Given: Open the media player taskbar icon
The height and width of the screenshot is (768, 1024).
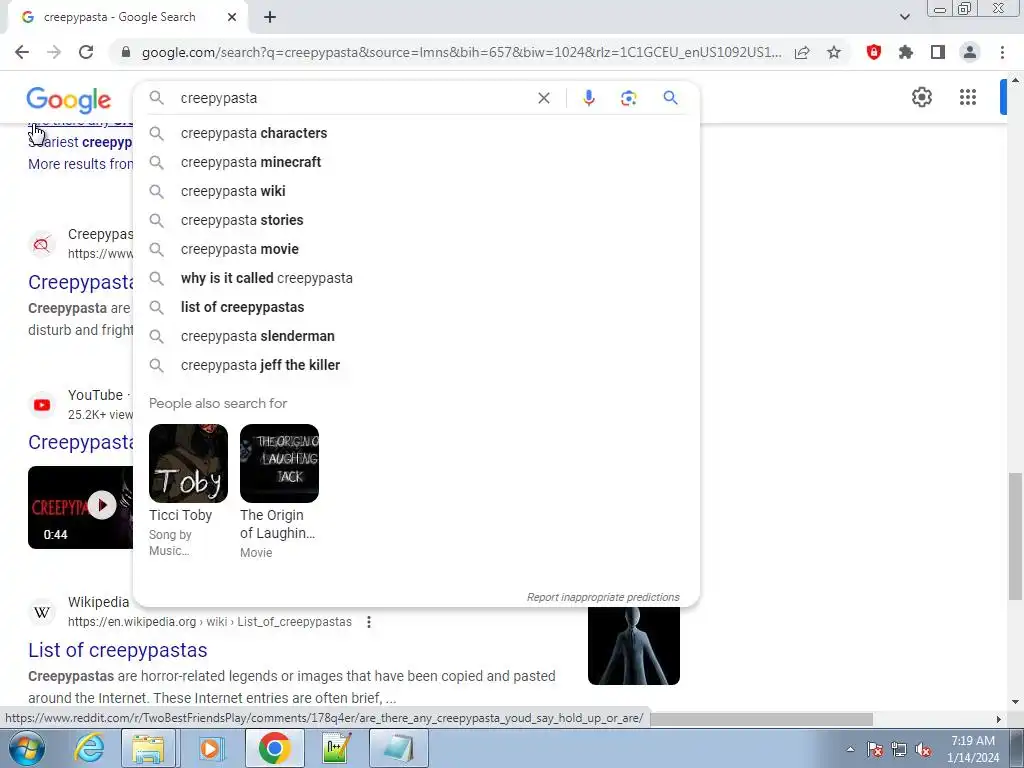Looking at the screenshot, I should coord(210,748).
